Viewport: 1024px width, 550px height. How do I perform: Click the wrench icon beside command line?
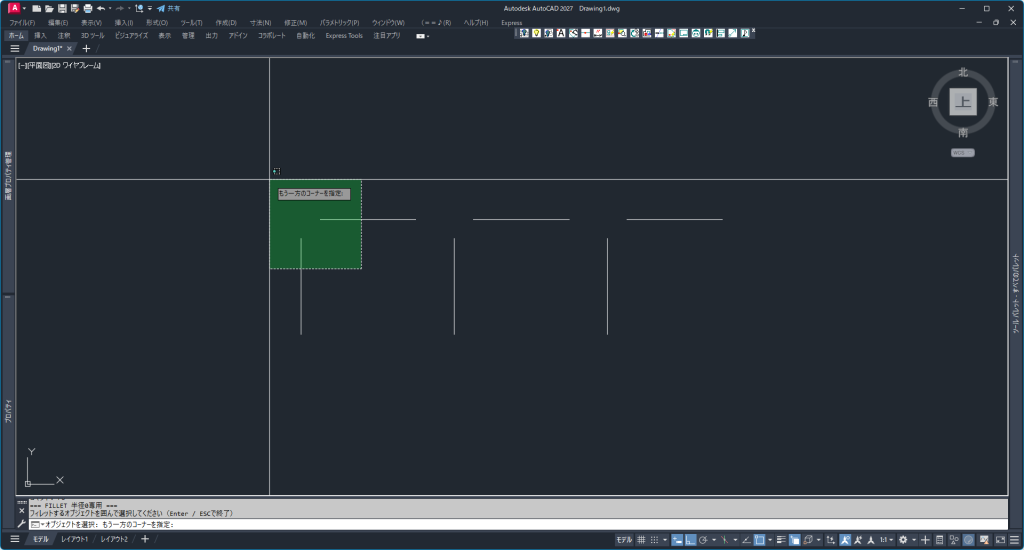coord(21,524)
